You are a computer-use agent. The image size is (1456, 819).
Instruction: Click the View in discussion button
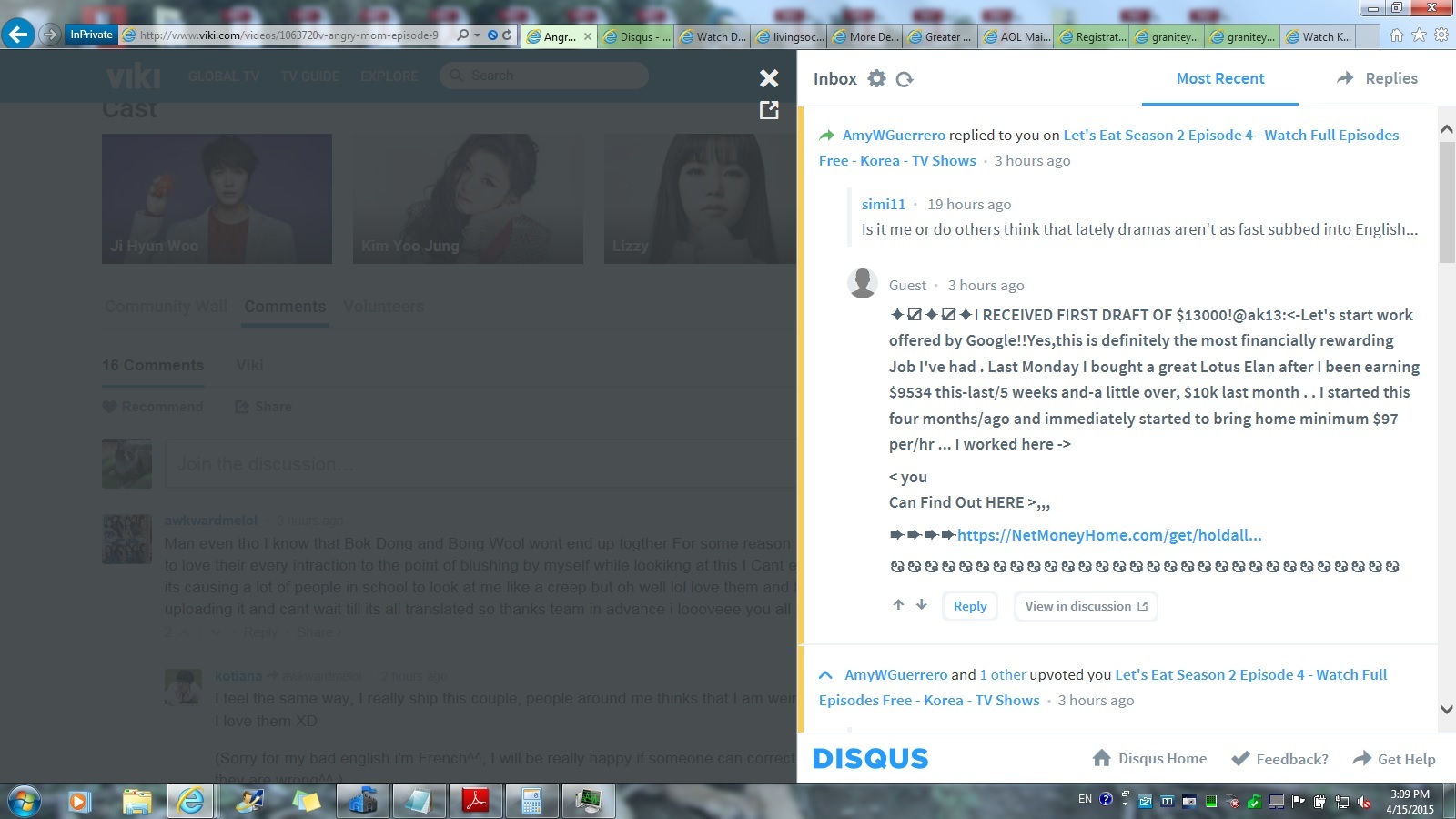(1086, 606)
